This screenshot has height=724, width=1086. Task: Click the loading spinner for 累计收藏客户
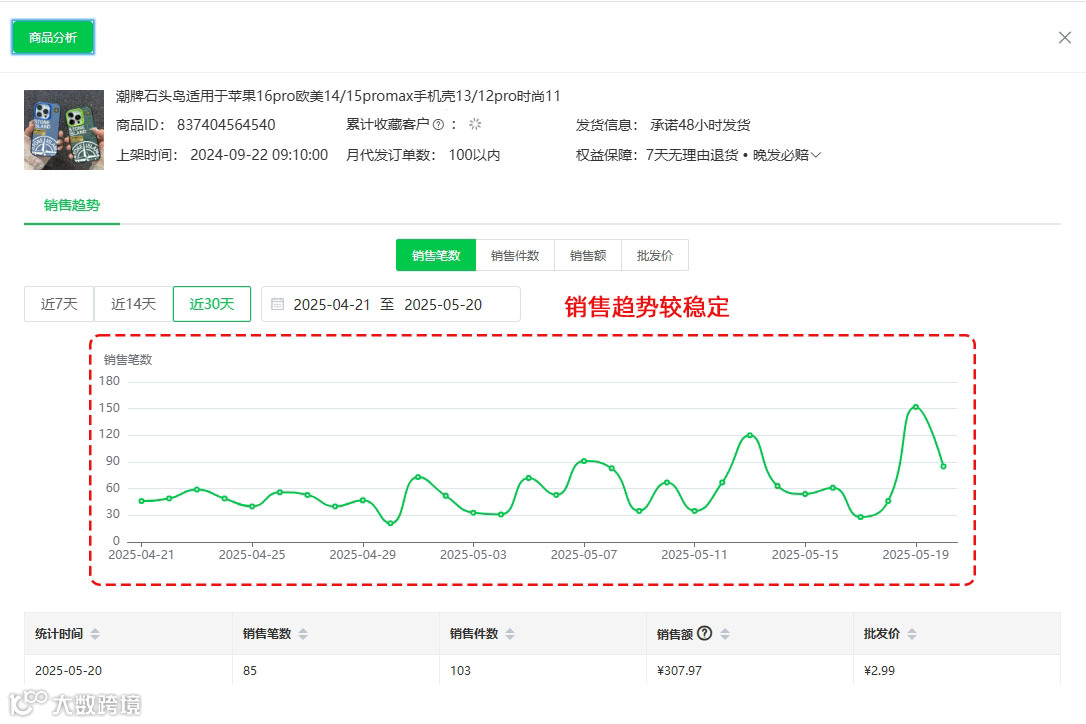(475, 124)
